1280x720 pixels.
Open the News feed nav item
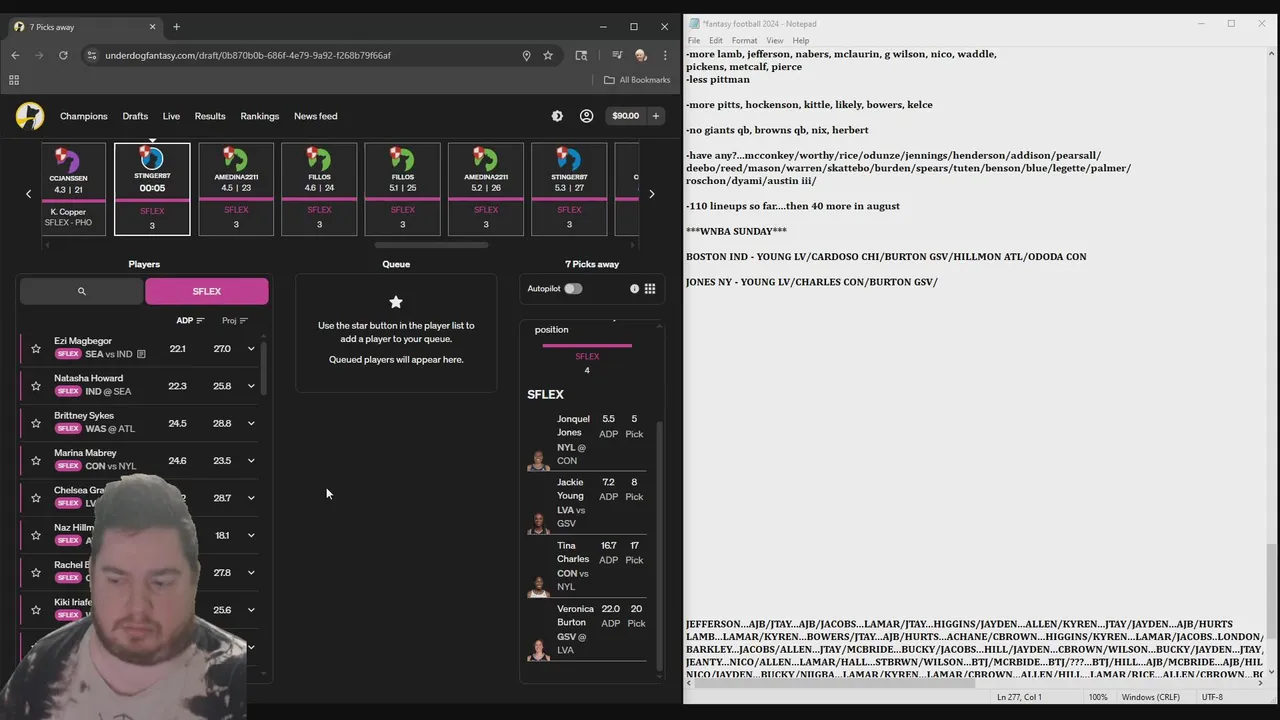click(315, 116)
